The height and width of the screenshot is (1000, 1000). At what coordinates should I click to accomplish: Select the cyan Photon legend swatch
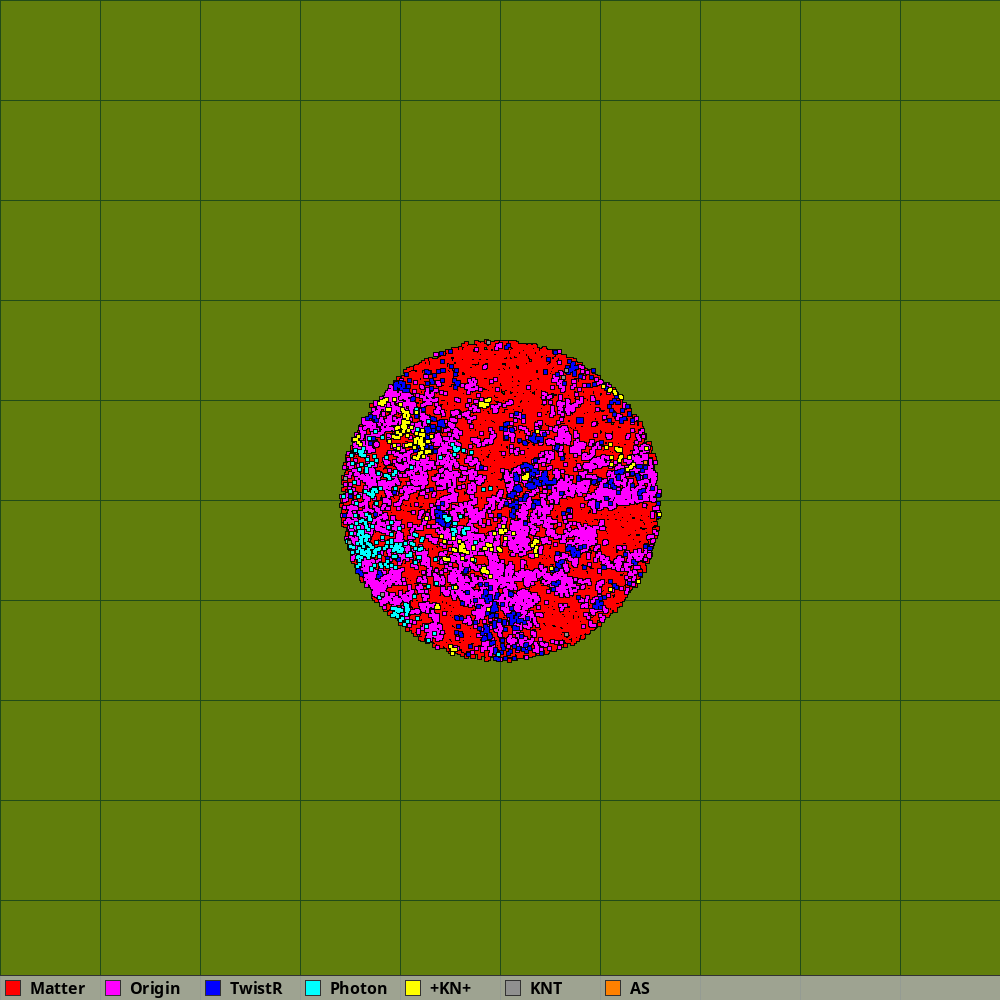[313, 988]
